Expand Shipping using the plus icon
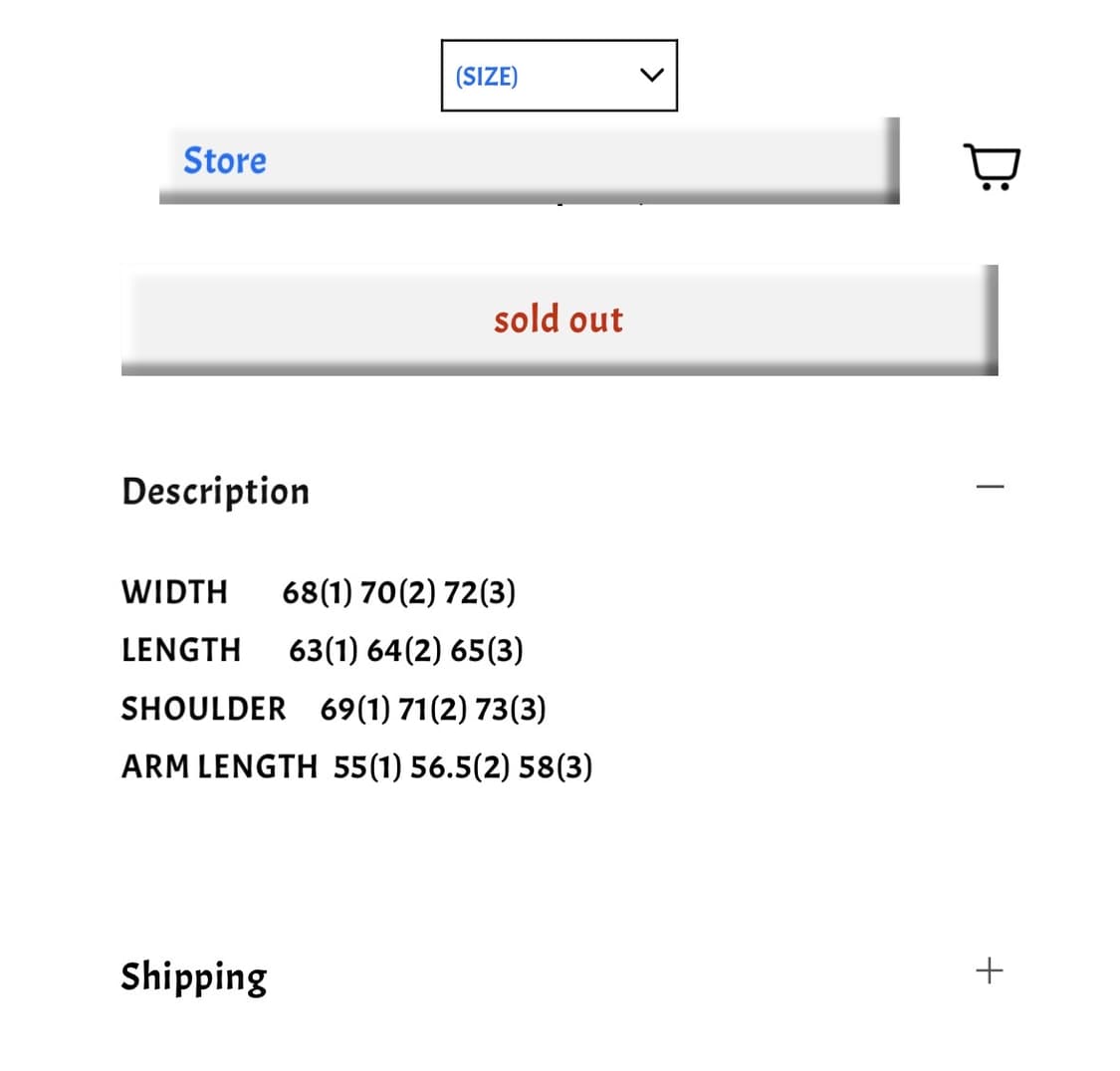 [x=990, y=970]
